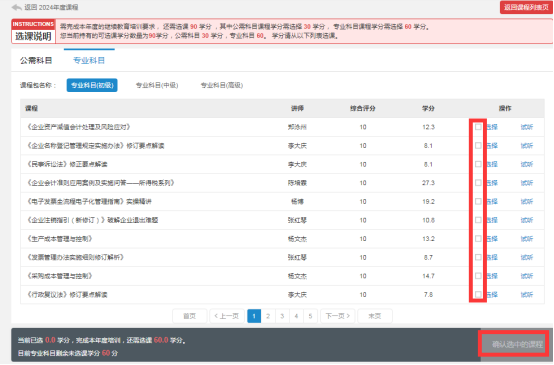This screenshot has height=365, width=554.
Task: Click 选择 link for 电子发票全流程电子化管理指南 course
Action: point(492,201)
